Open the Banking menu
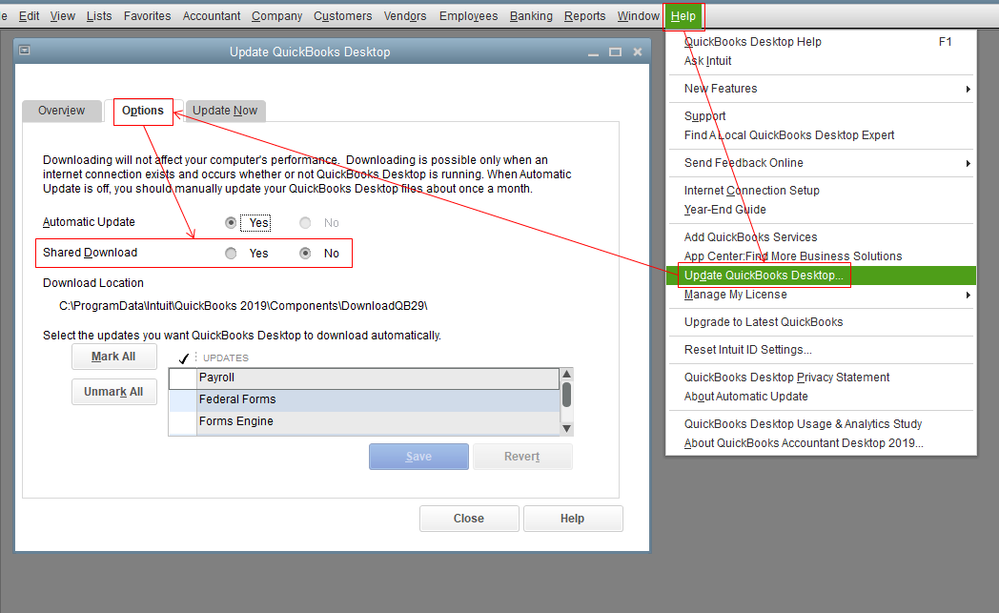999x613 pixels. [x=531, y=16]
